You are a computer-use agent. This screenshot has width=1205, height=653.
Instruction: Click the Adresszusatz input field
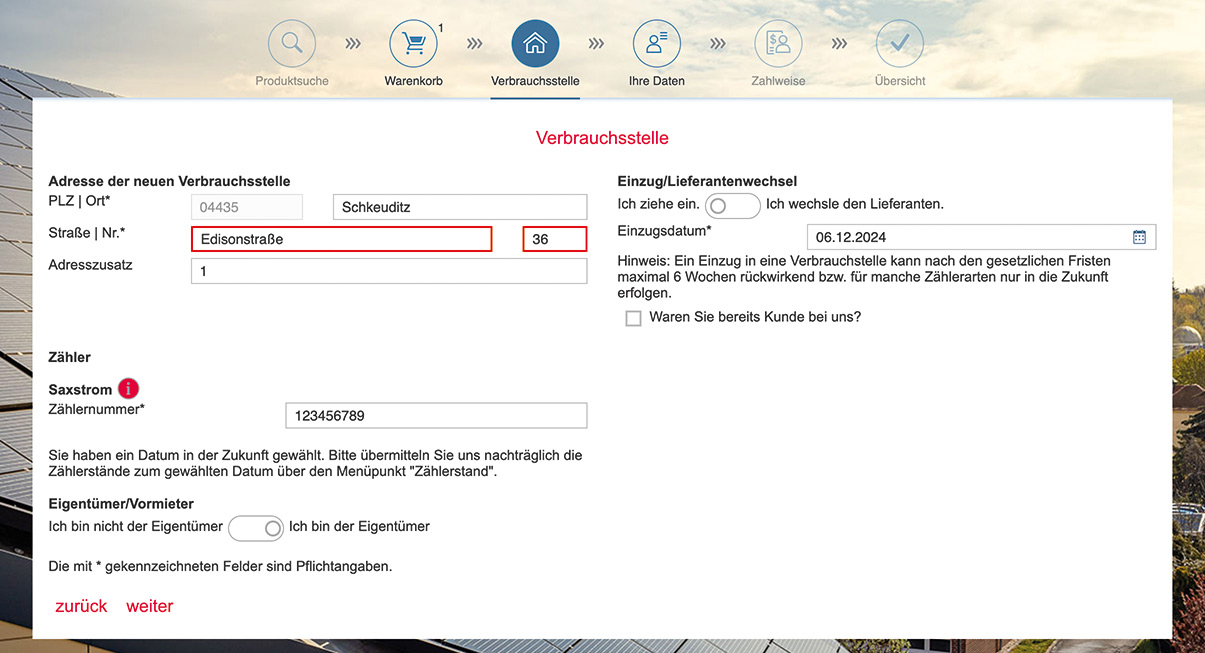pyautogui.click(x=388, y=271)
